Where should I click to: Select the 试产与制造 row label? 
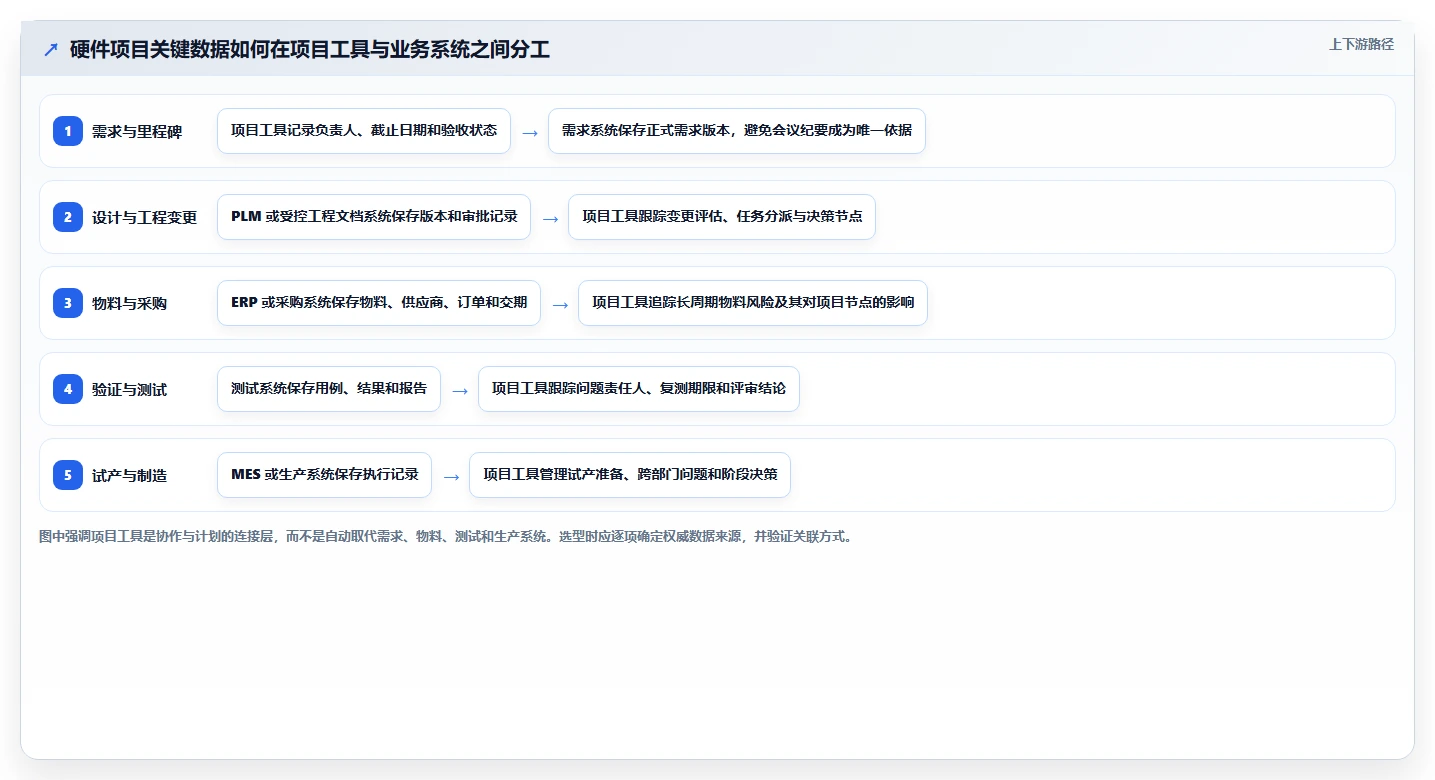click(x=129, y=475)
